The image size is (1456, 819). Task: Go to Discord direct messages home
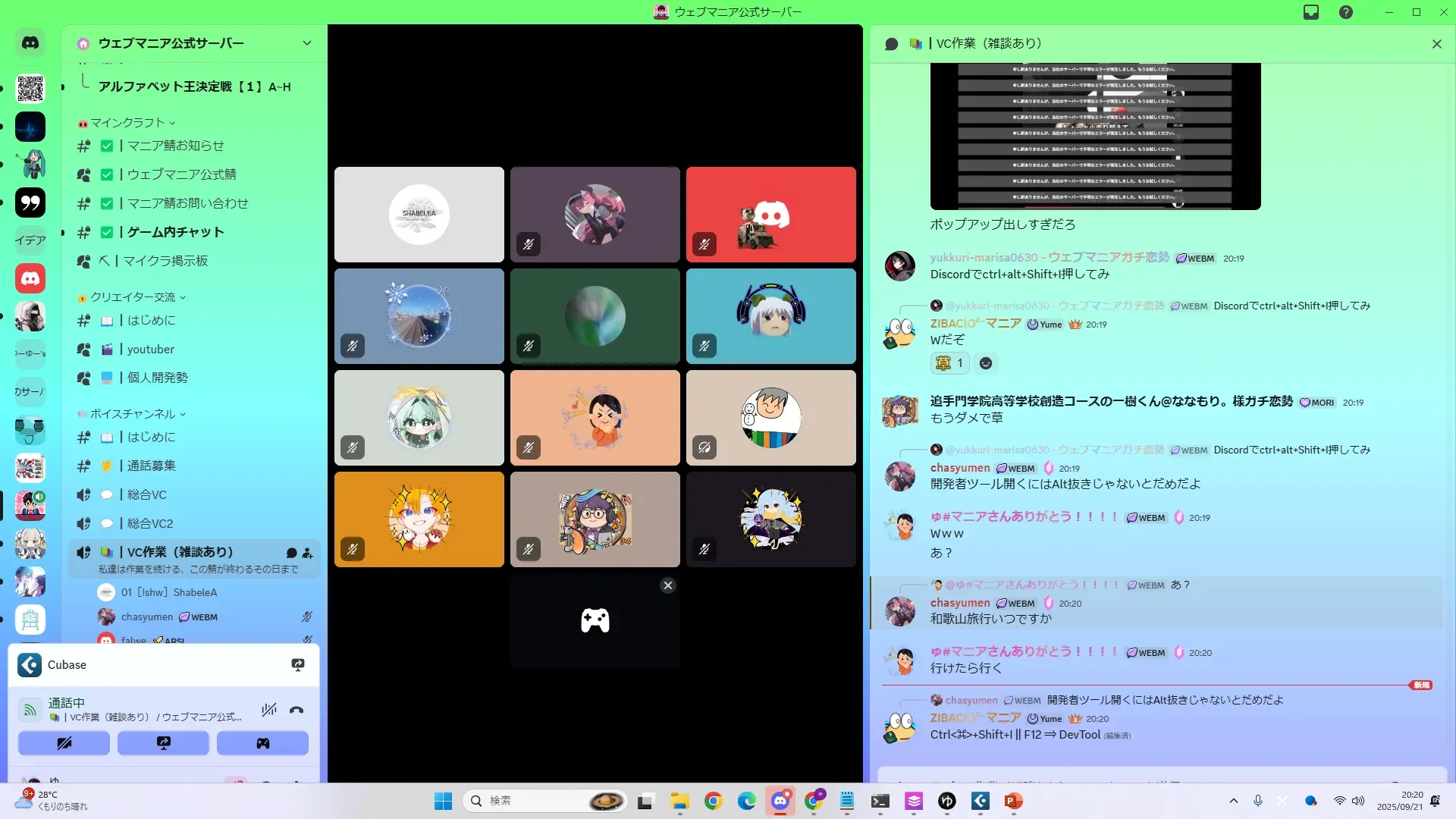[30, 43]
